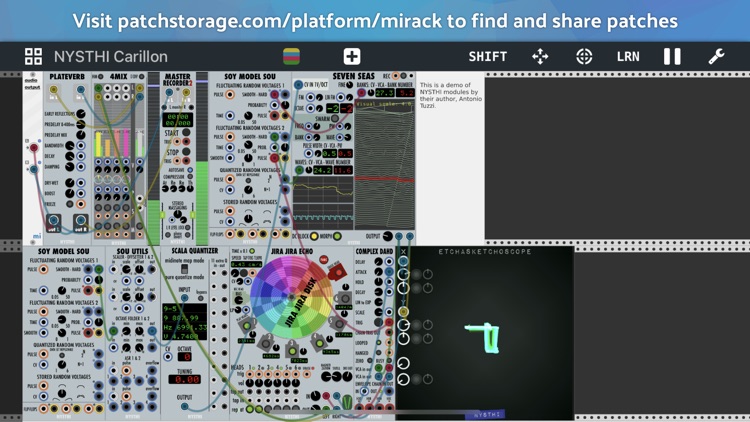
Task: Toggle Seven Seas DC Block light button
Action: pyautogui.click(x=314, y=236)
